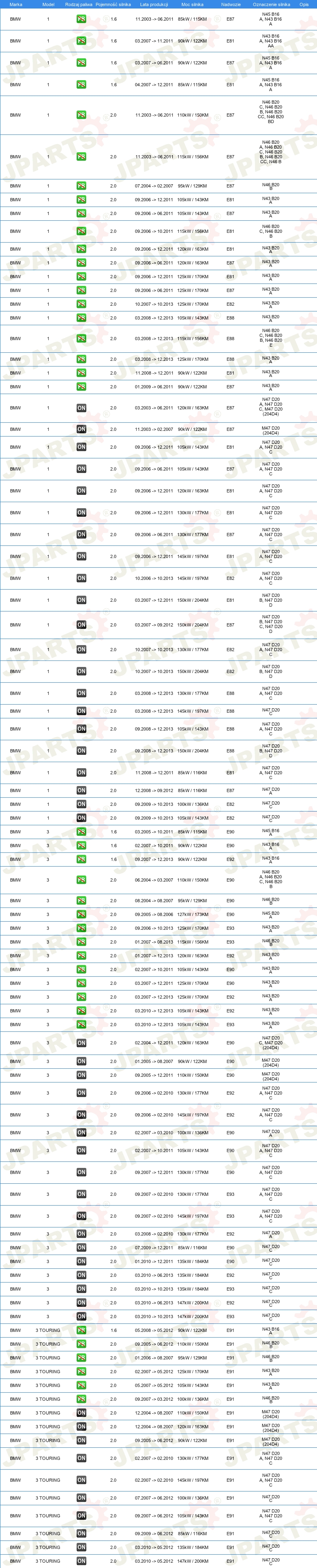
Task: Click the Rodzaj paliwa column header
Action: (x=79, y=4)
